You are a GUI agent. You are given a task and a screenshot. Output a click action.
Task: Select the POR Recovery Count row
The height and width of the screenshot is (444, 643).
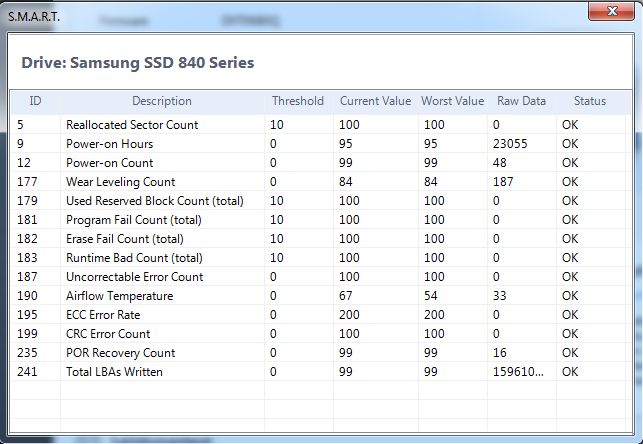(x=321, y=353)
